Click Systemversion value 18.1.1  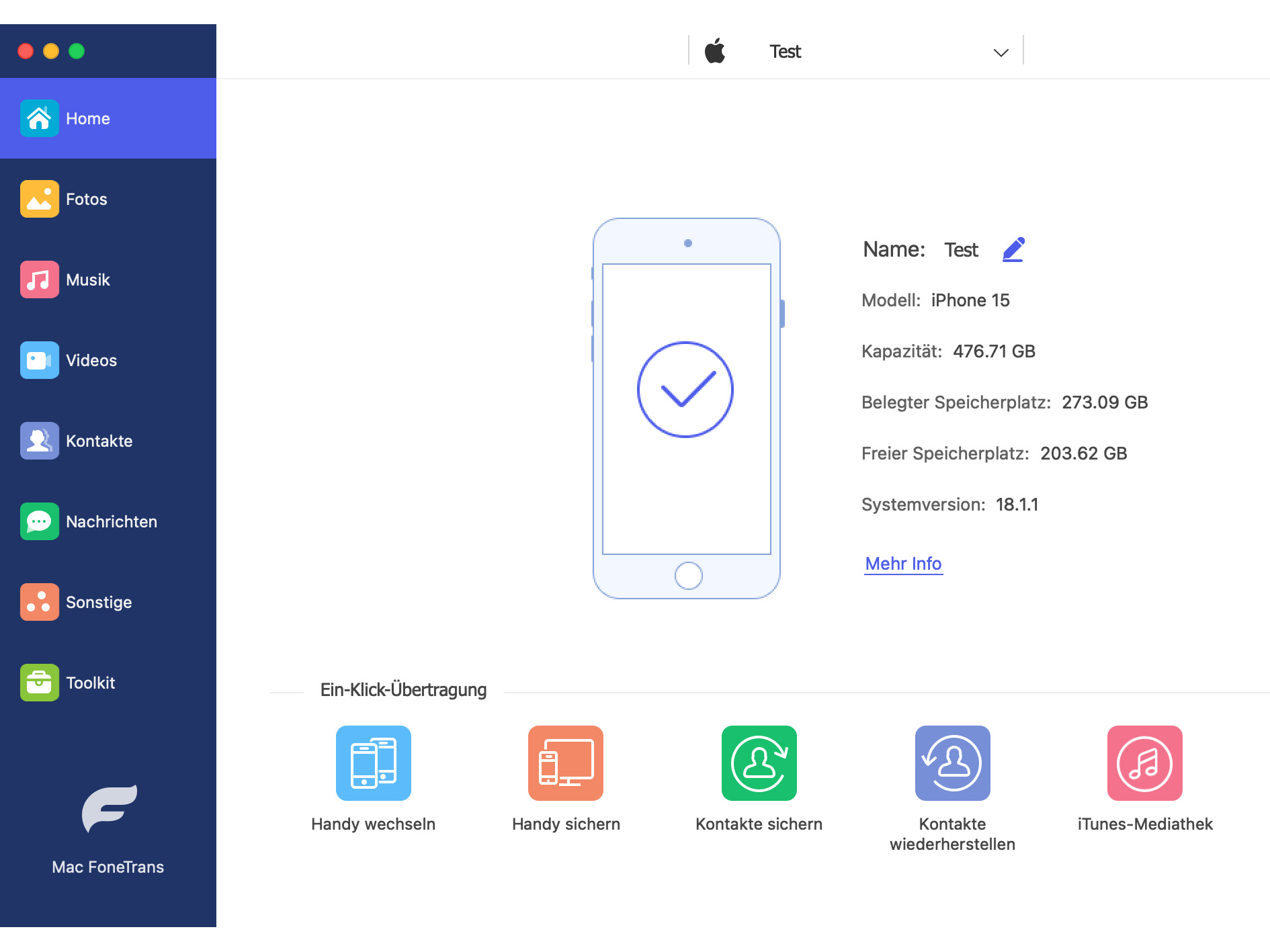(x=1017, y=505)
